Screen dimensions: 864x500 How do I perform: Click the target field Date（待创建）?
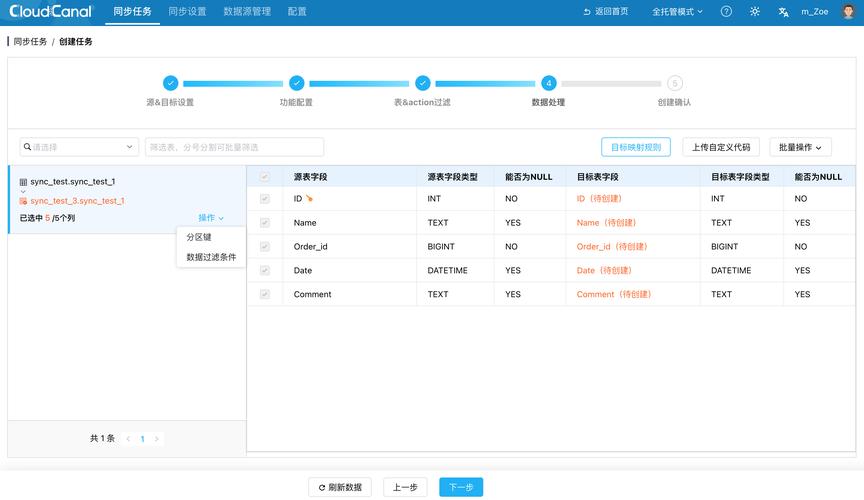pos(604,270)
